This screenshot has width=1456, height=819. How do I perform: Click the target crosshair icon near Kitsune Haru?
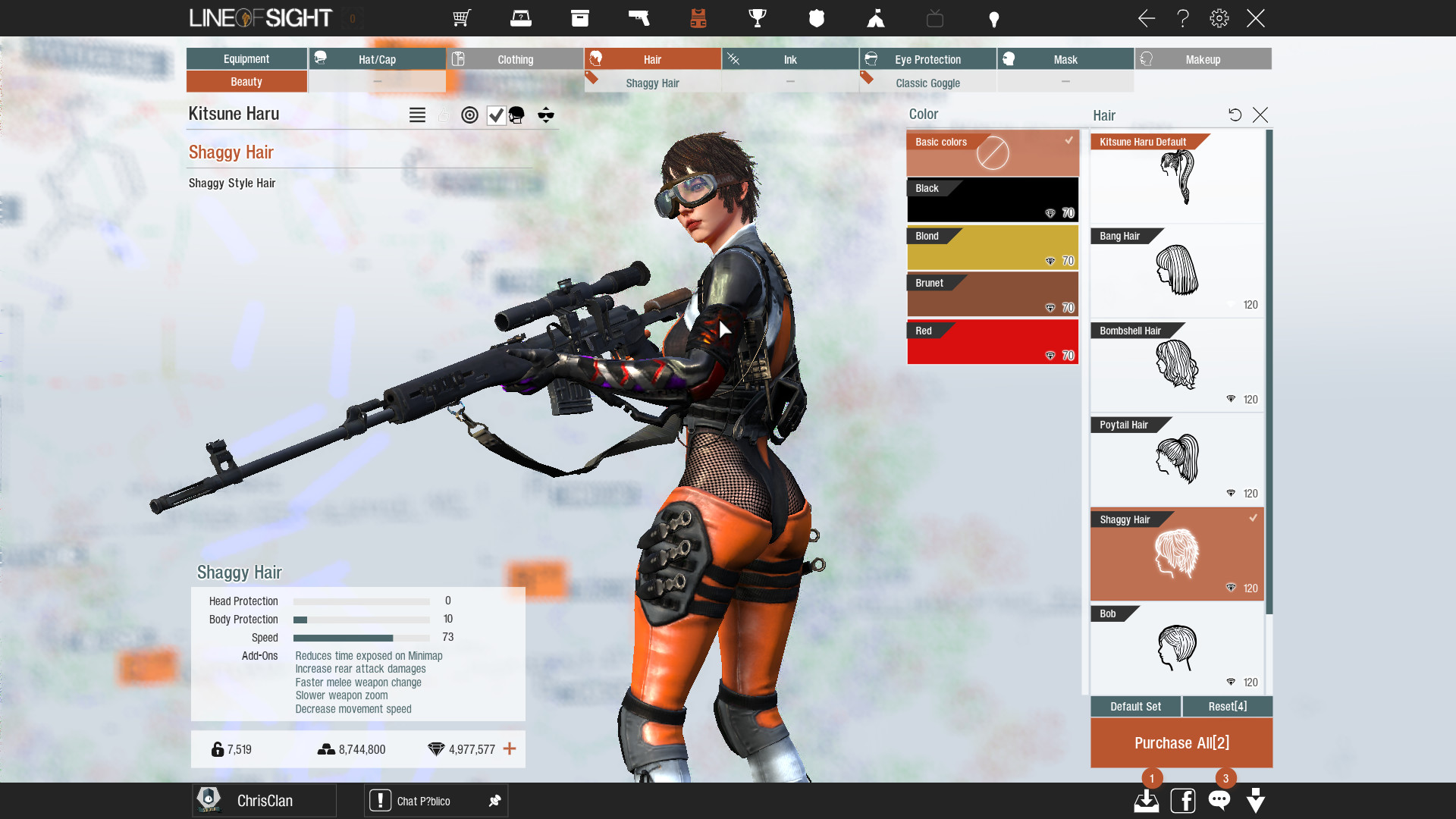point(469,115)
